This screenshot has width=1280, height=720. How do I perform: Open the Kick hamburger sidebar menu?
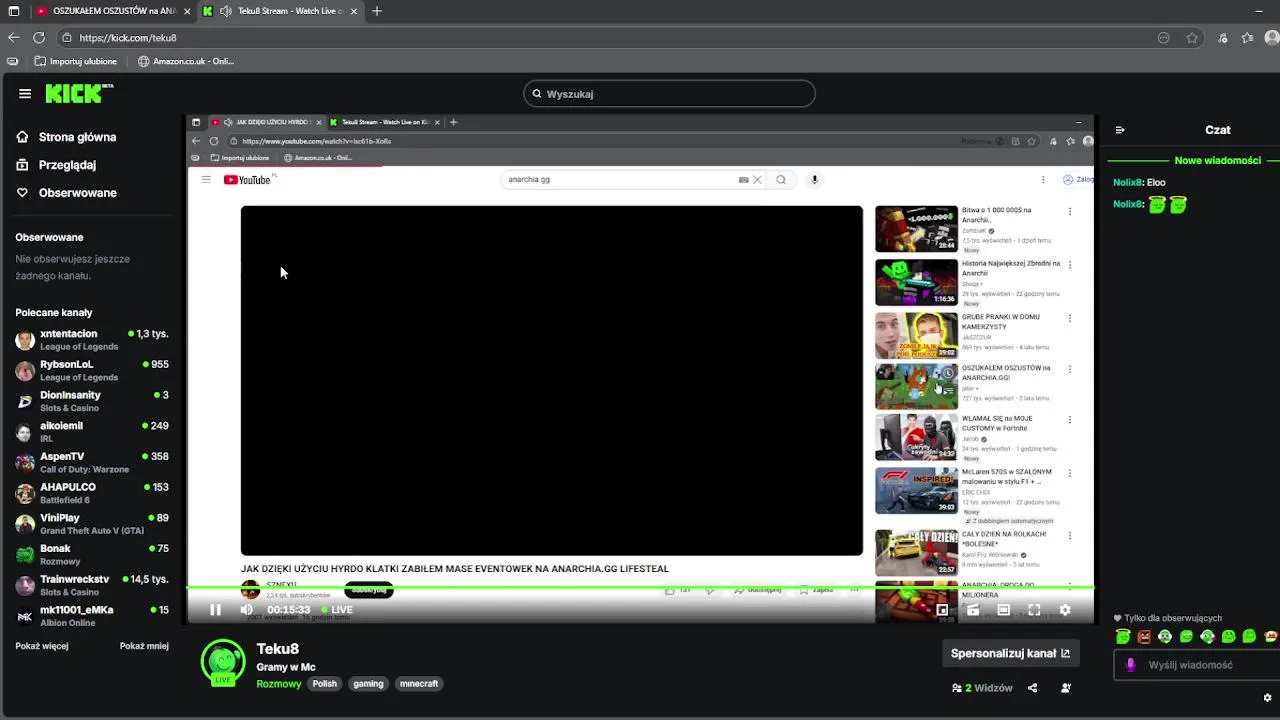[25, 94]
